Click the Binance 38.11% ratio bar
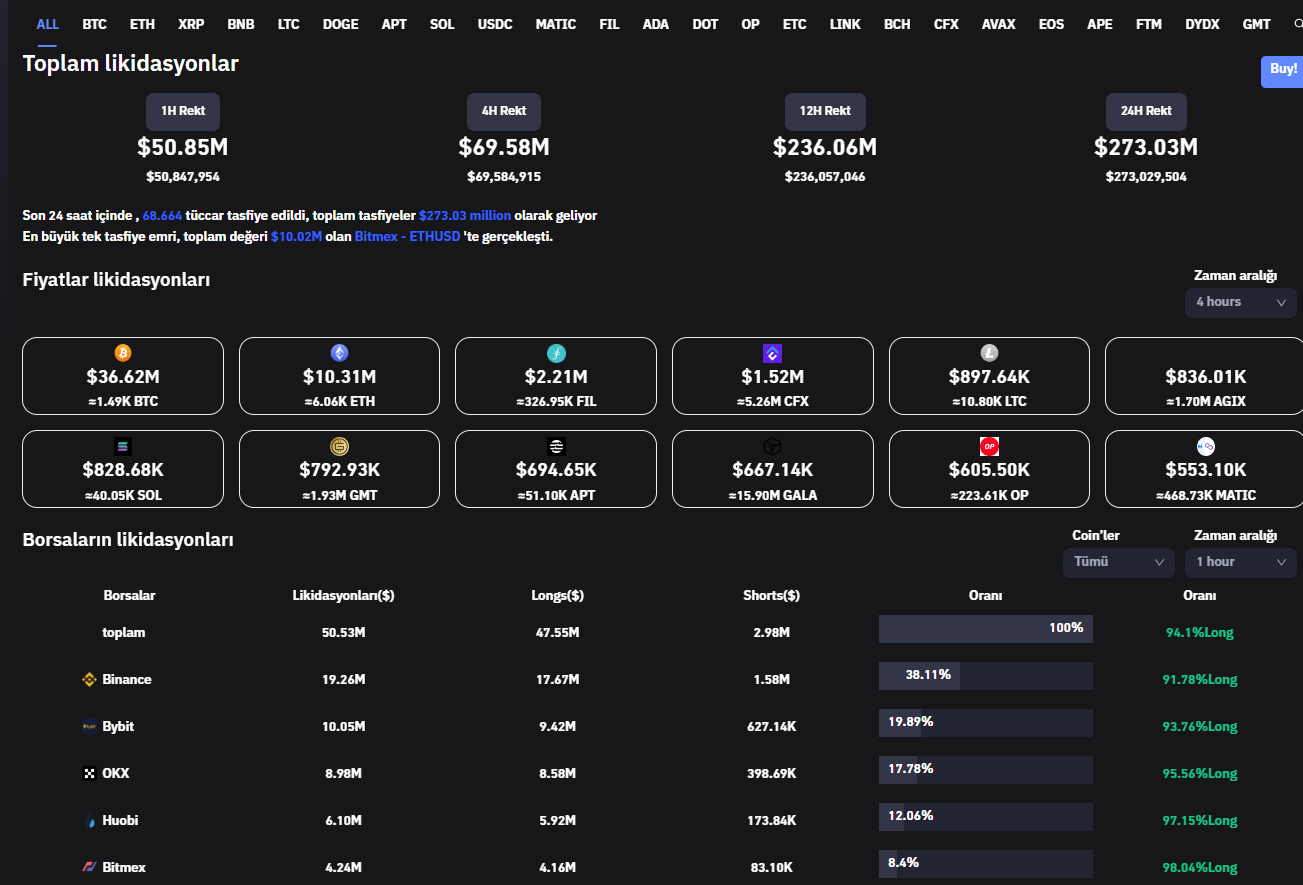Screen dimensions: 1303x885 985,676
